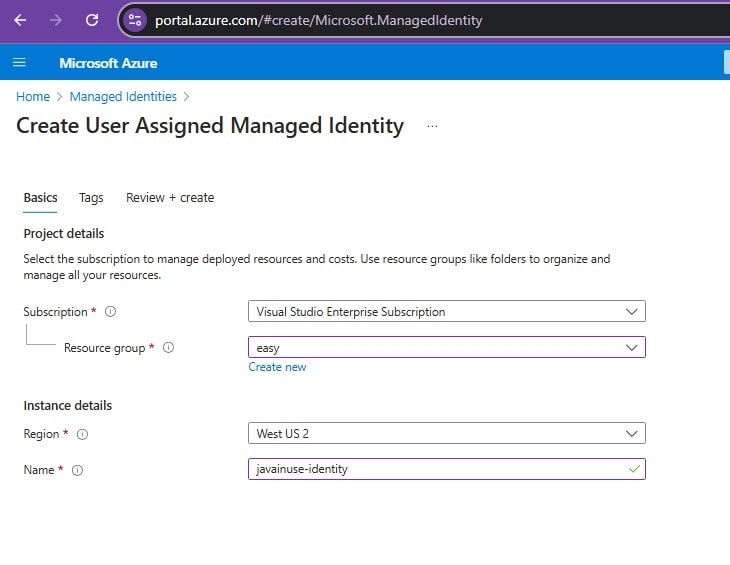Open the Subscription dropdown
This screenshot has width=730, height=565.
447,311
